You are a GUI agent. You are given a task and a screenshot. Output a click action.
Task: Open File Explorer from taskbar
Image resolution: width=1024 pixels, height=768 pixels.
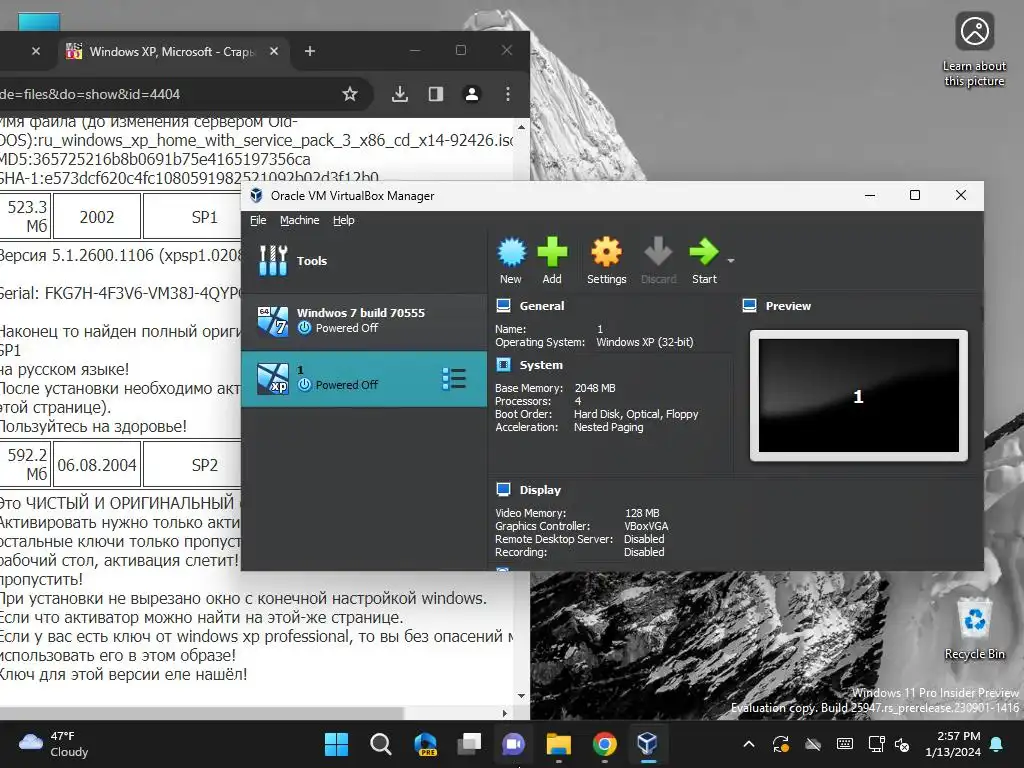point(558,744)
